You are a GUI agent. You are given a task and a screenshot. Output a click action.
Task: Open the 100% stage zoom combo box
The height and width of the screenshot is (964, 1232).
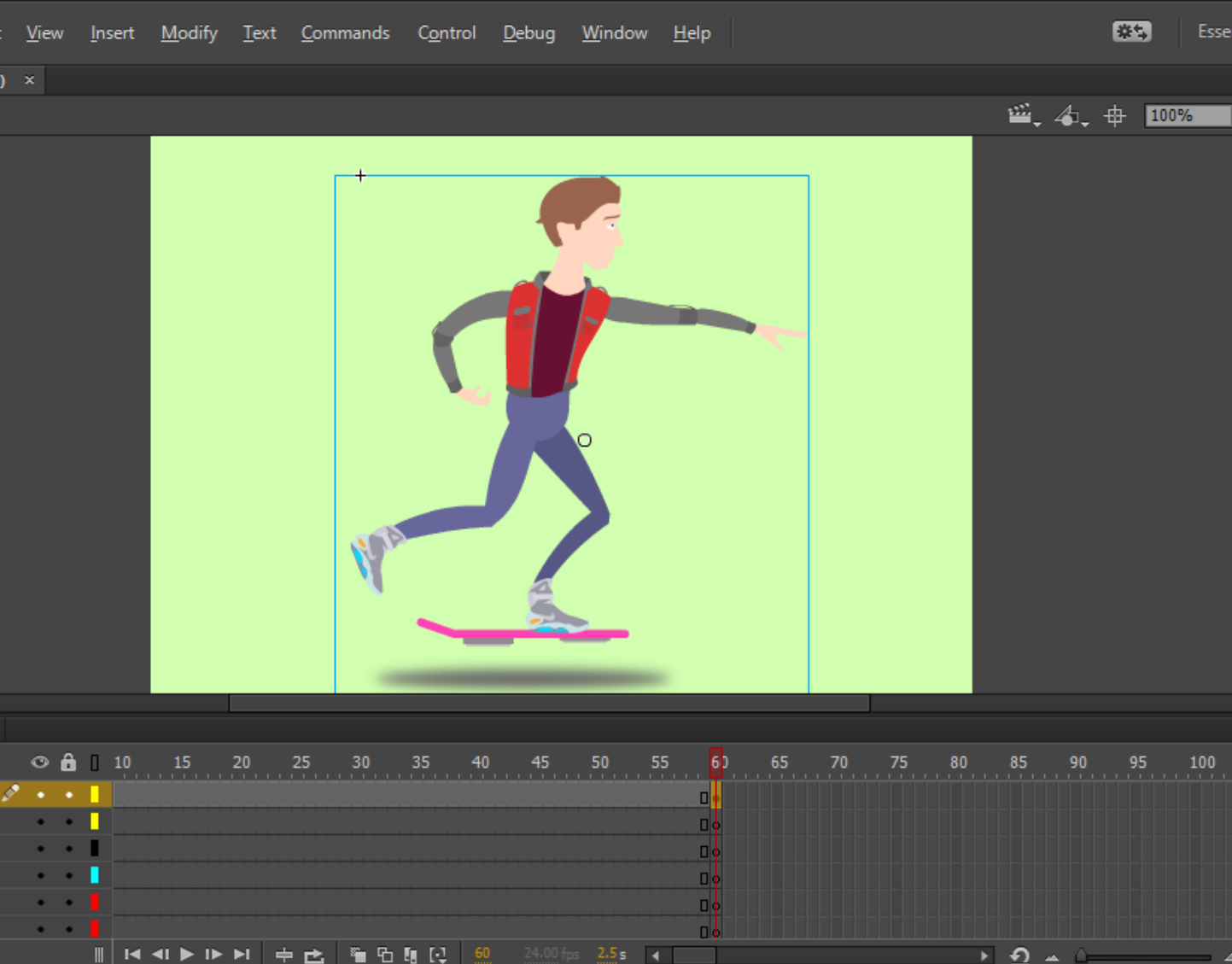(x=1188, y=115)
